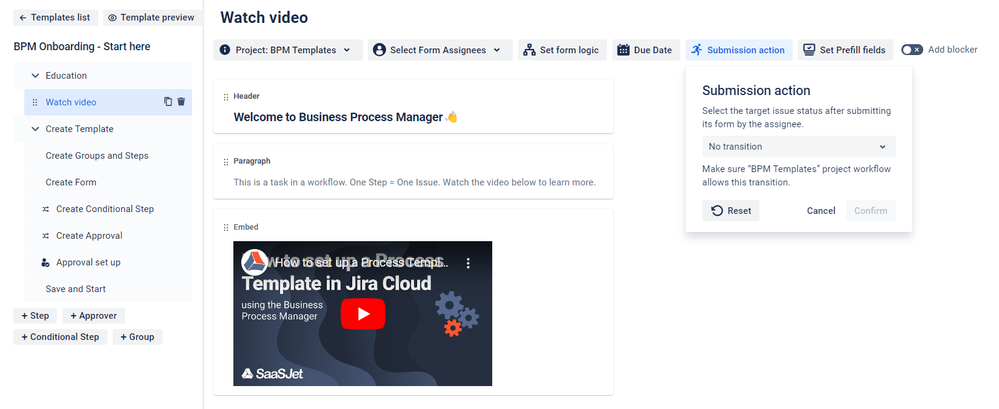The height and width of the screenshot is (409, 999).
Task: Play the embedded YouTube video
Action: (363, 314)
